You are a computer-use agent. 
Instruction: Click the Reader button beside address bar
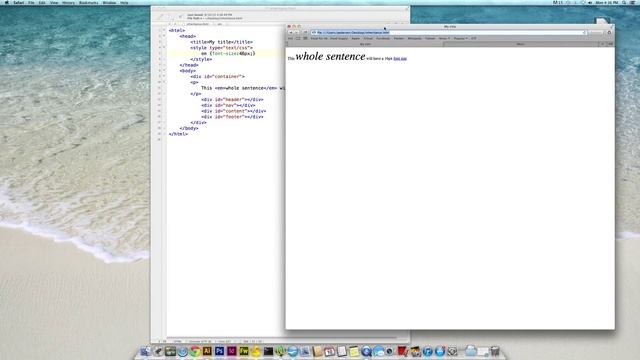point(596,32)
